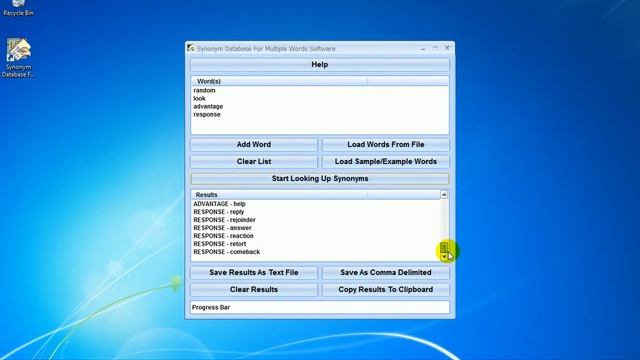Clear the word list with Clear List
640x360 pixels.
(x=254, y=162)
